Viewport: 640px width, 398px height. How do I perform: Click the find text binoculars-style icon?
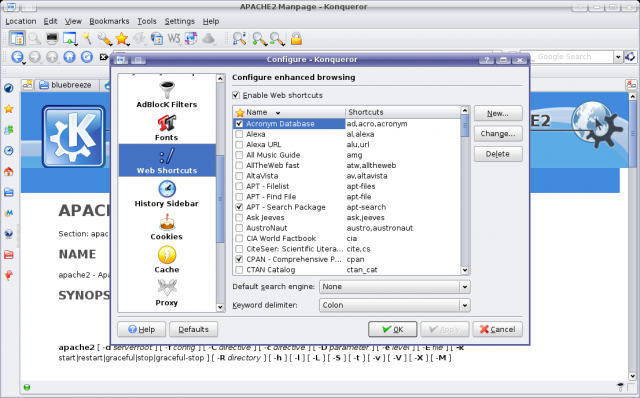(x=239, y=39)
